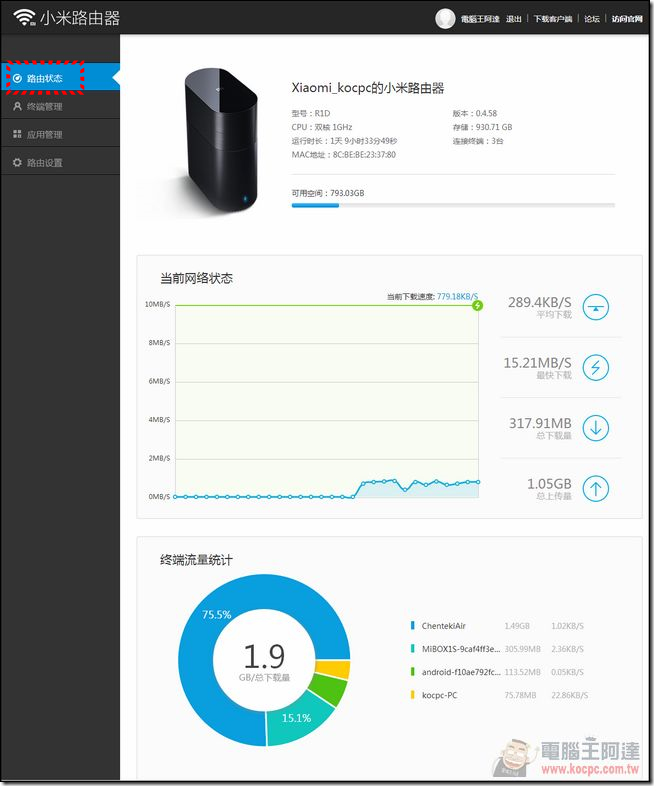The image size is (654, 786).
Task: Click the kocpc-PC yellow legend swatch
Action: (x=412, y=695)
